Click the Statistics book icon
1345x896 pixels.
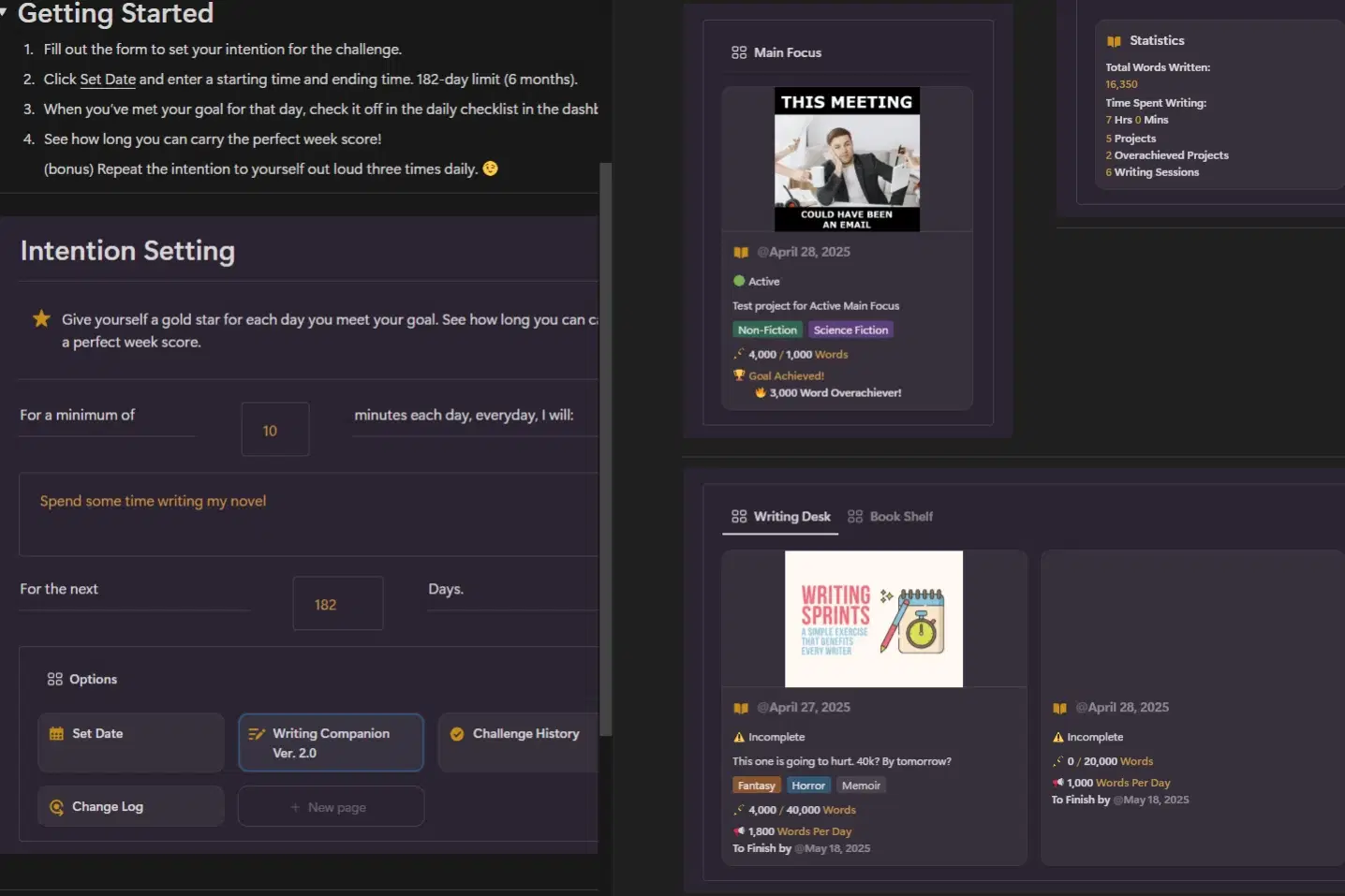1114,41
